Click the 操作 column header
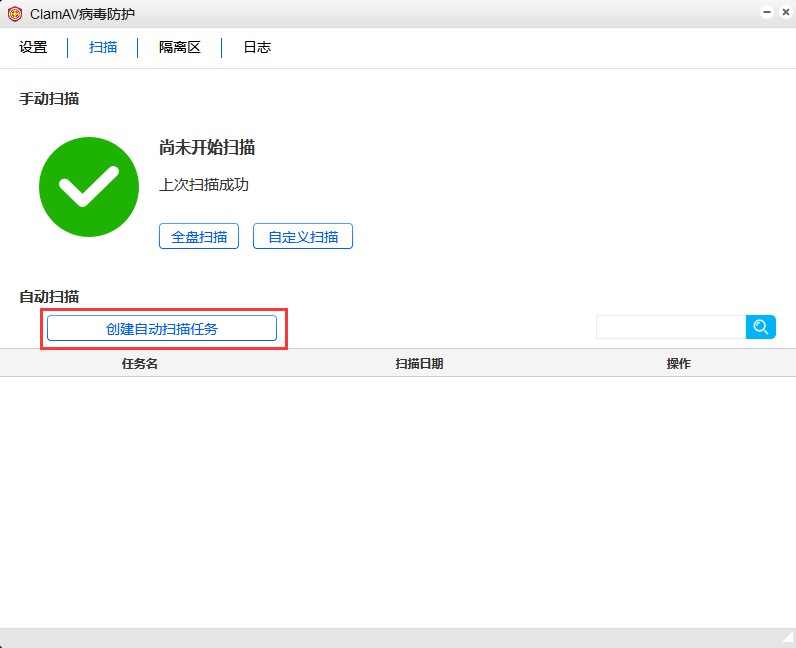796x648 pixels. pos(679,363)
